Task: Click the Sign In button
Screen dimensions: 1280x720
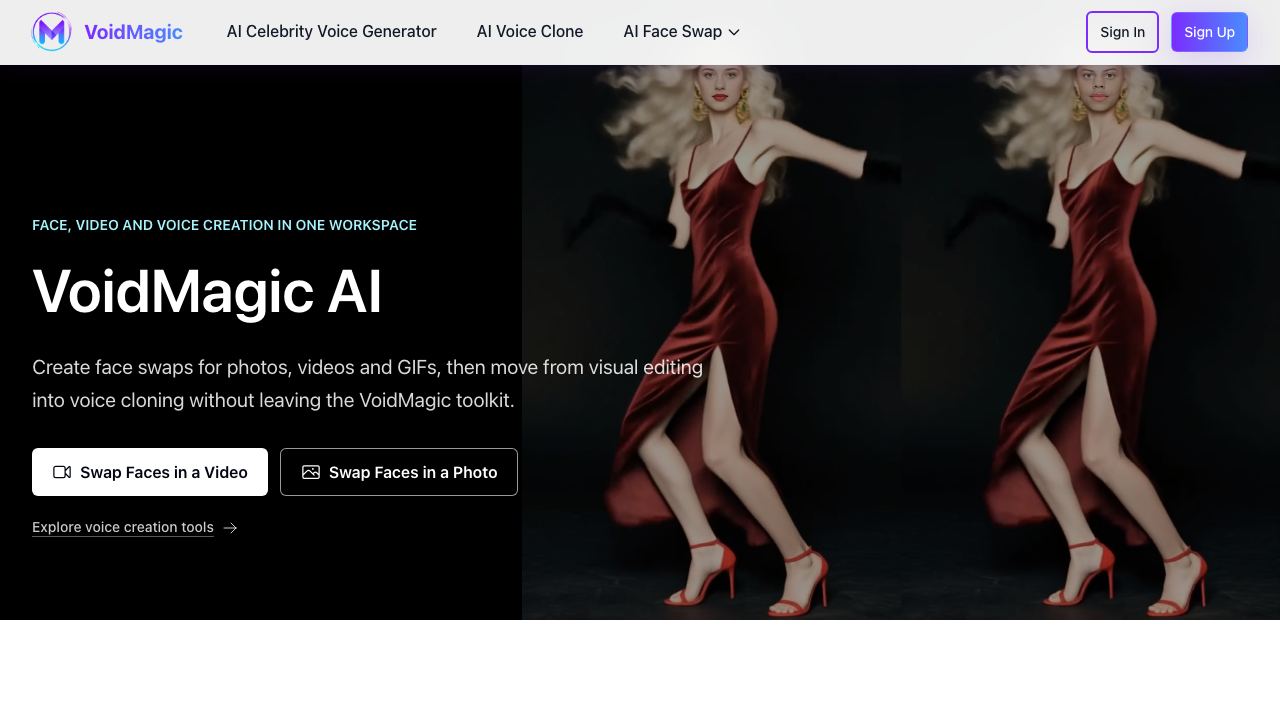Action: [x=1122, y=32]
